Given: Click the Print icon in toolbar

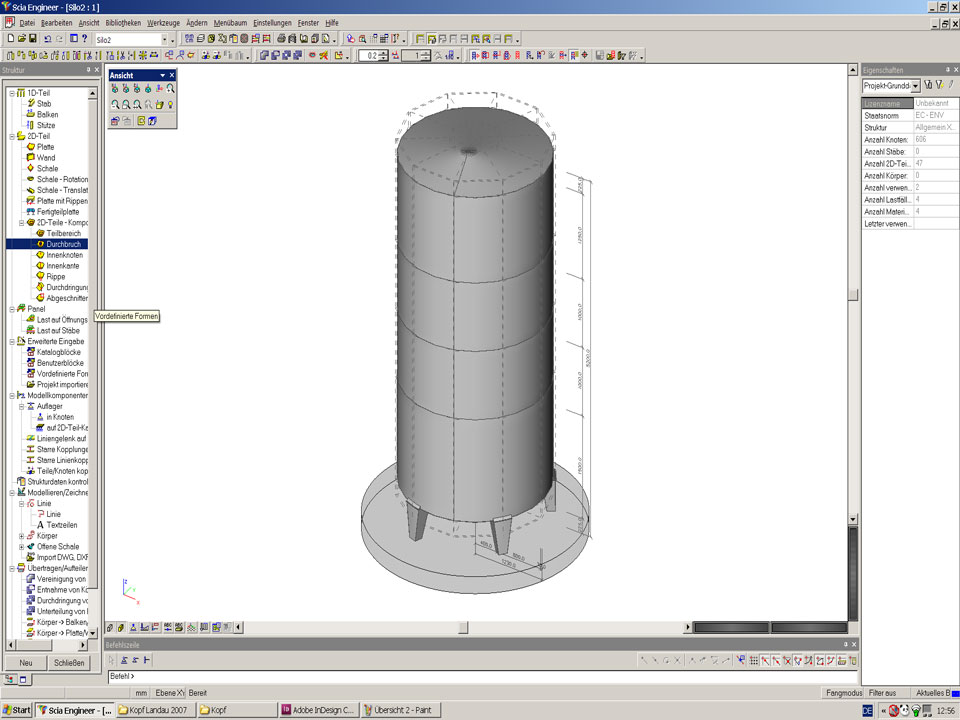Looking at the screenshot, I should click(281, 39).
